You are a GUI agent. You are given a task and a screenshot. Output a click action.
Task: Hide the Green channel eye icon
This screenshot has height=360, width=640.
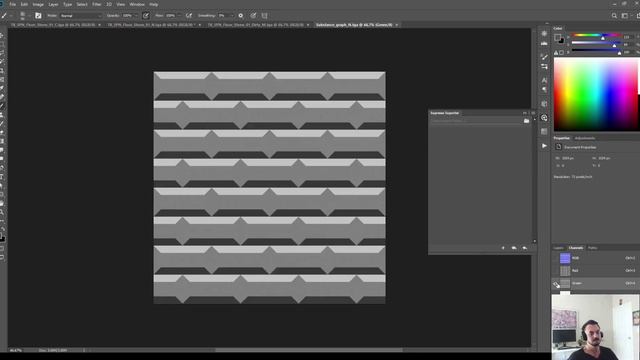(x=556, y=283)
